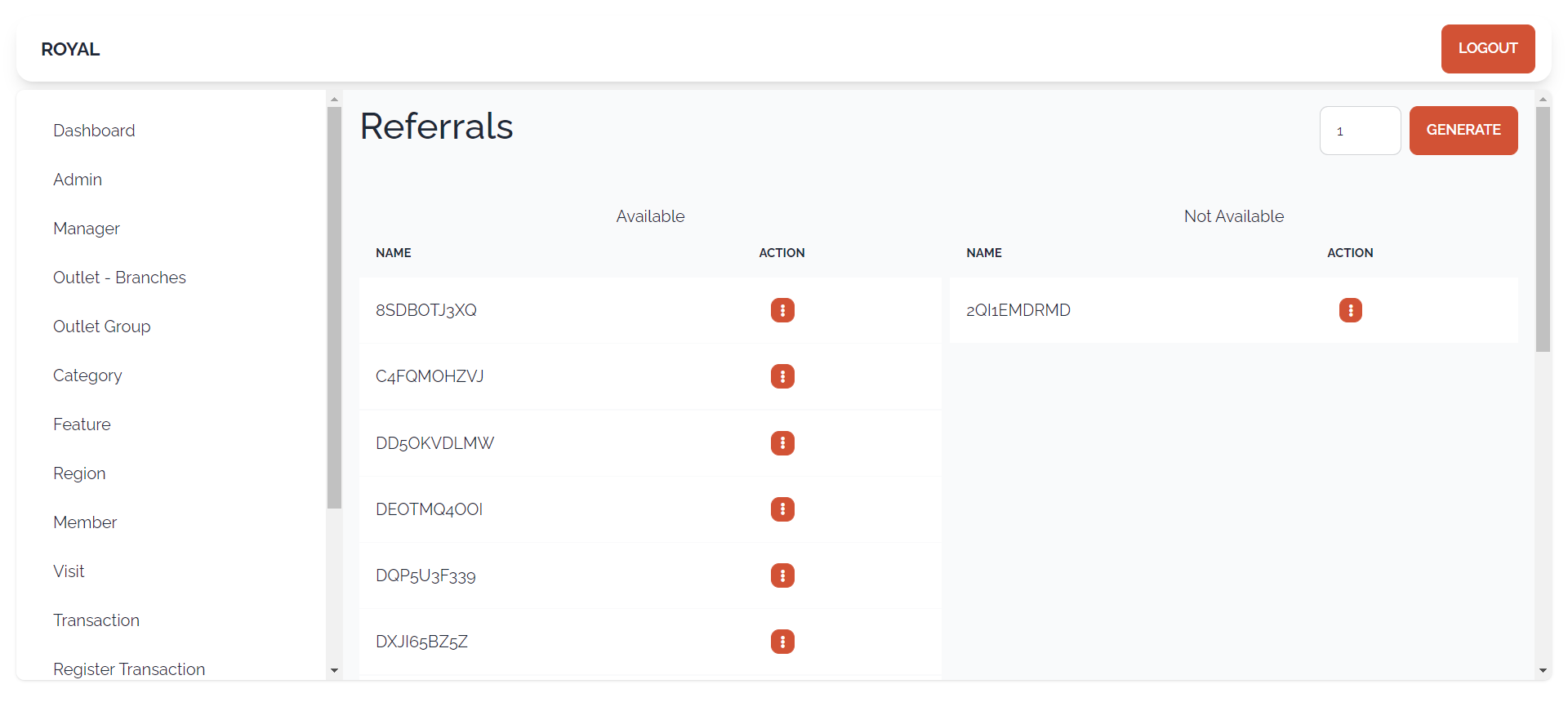Select referral code DQP5U3F339
This screenshot has width=1568, height=702.
click(425, 575)
